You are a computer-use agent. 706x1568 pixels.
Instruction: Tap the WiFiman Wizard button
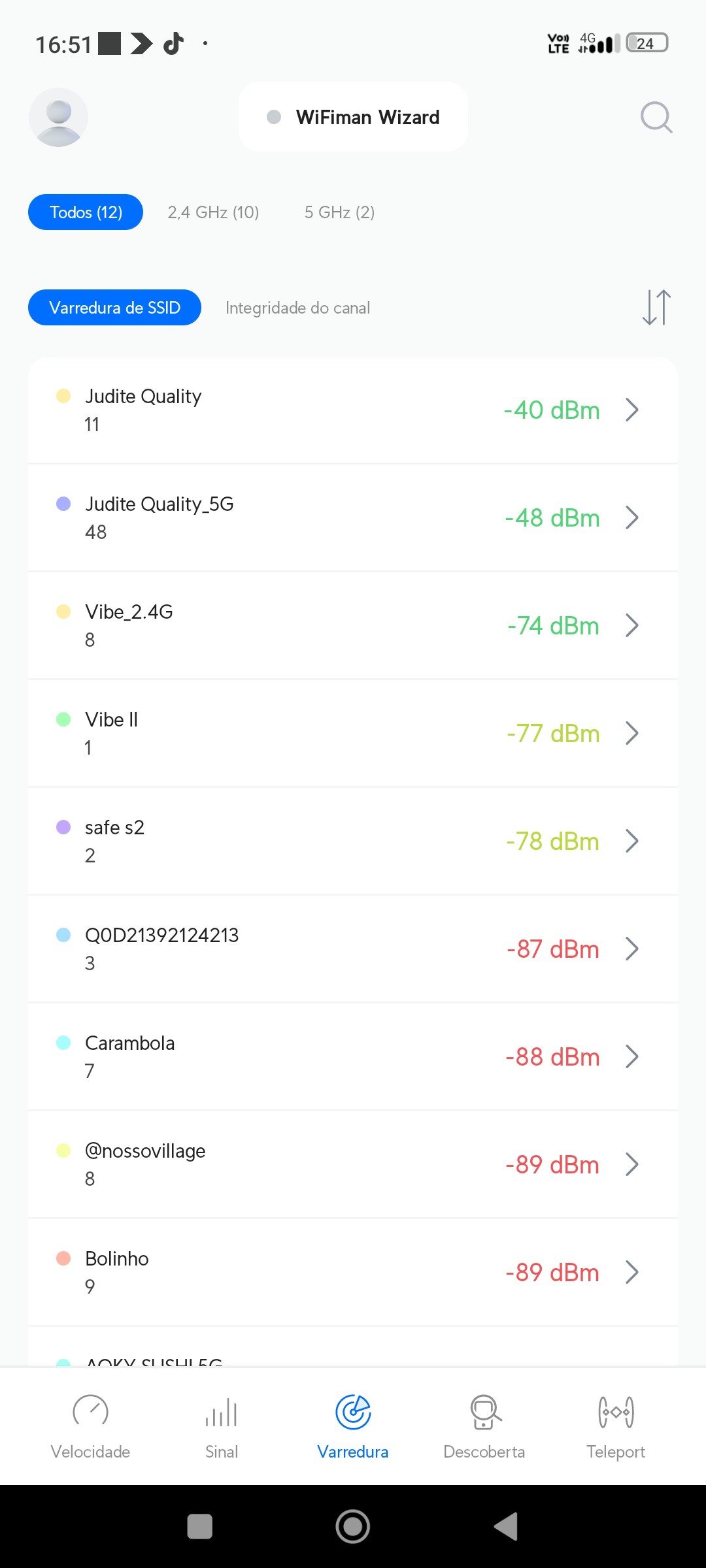353,118
